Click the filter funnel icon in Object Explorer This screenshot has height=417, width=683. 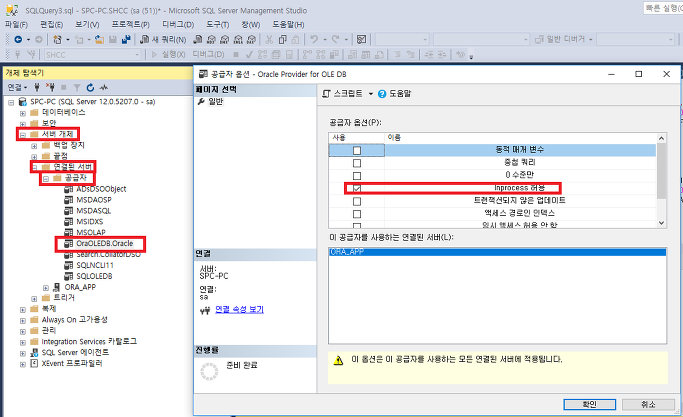77,88
